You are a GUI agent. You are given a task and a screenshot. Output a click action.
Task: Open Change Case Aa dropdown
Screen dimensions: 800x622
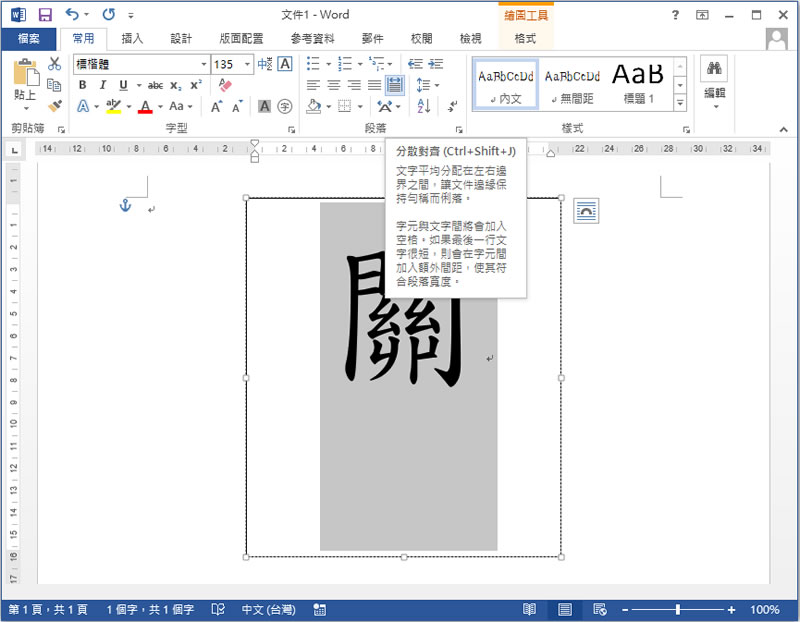pos(181,106)
